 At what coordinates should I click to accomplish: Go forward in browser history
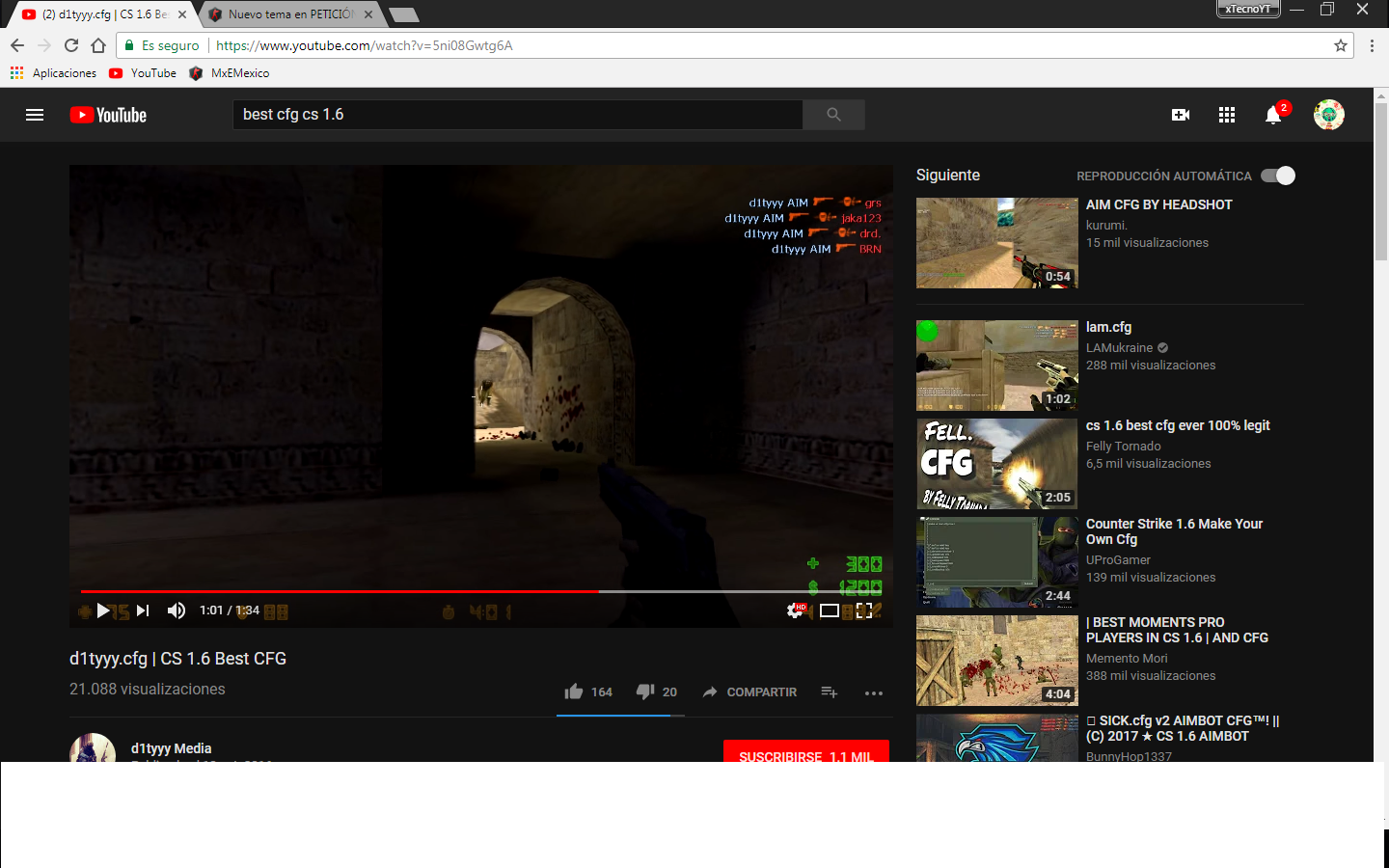pos(44,45)
